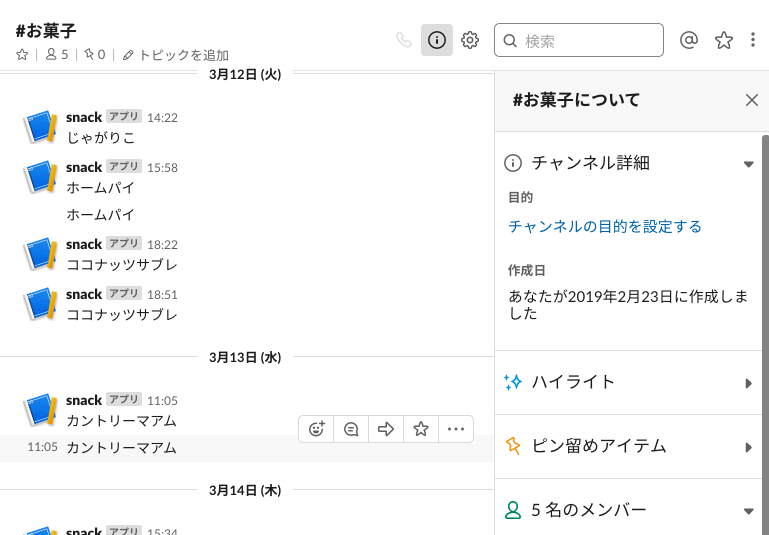The height and width of the screenshot is (535, 769).
Task: Open channel settings gear icon
Action: (470, 40)
